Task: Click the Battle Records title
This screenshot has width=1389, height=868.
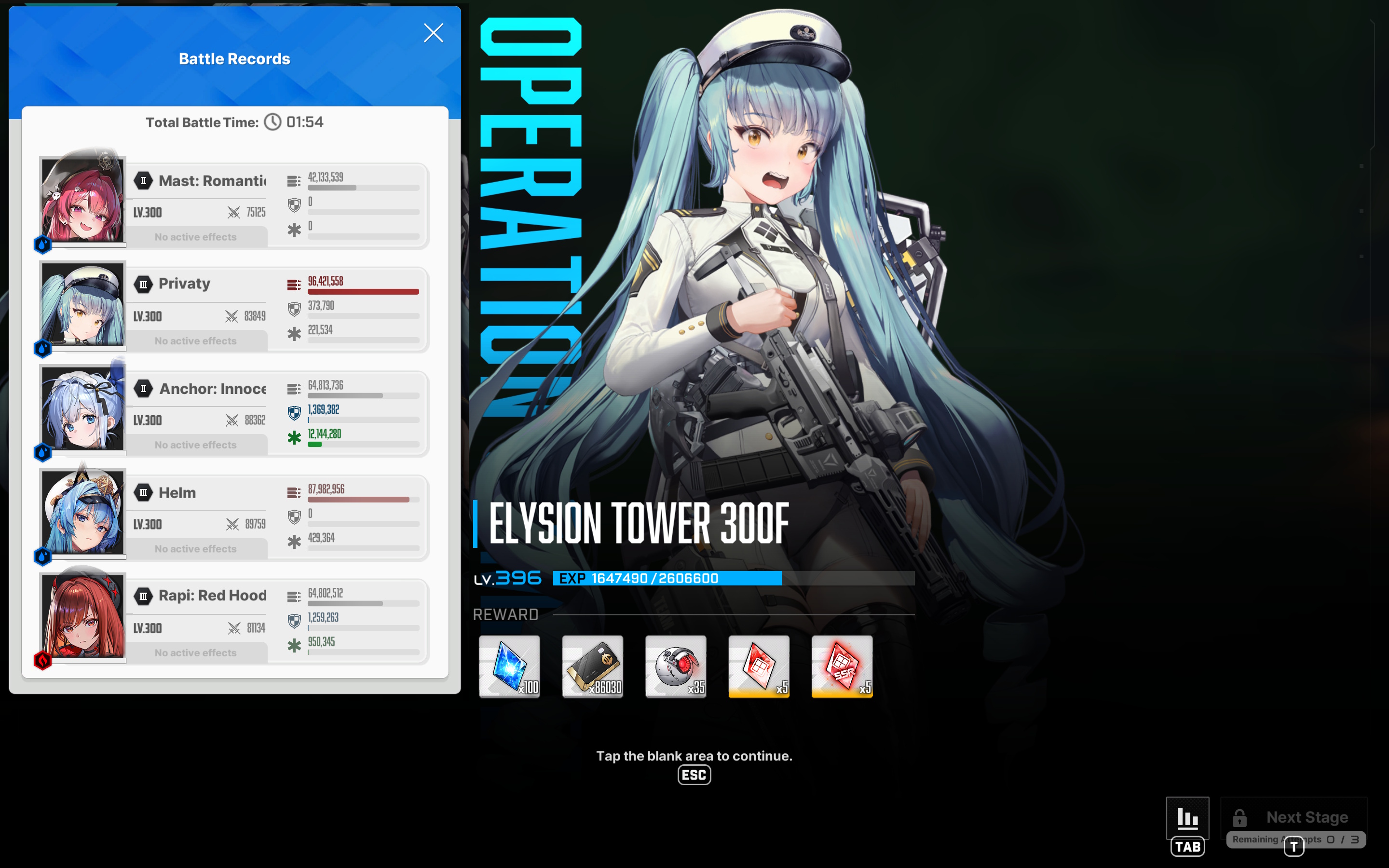Action: tap(234, 58)
